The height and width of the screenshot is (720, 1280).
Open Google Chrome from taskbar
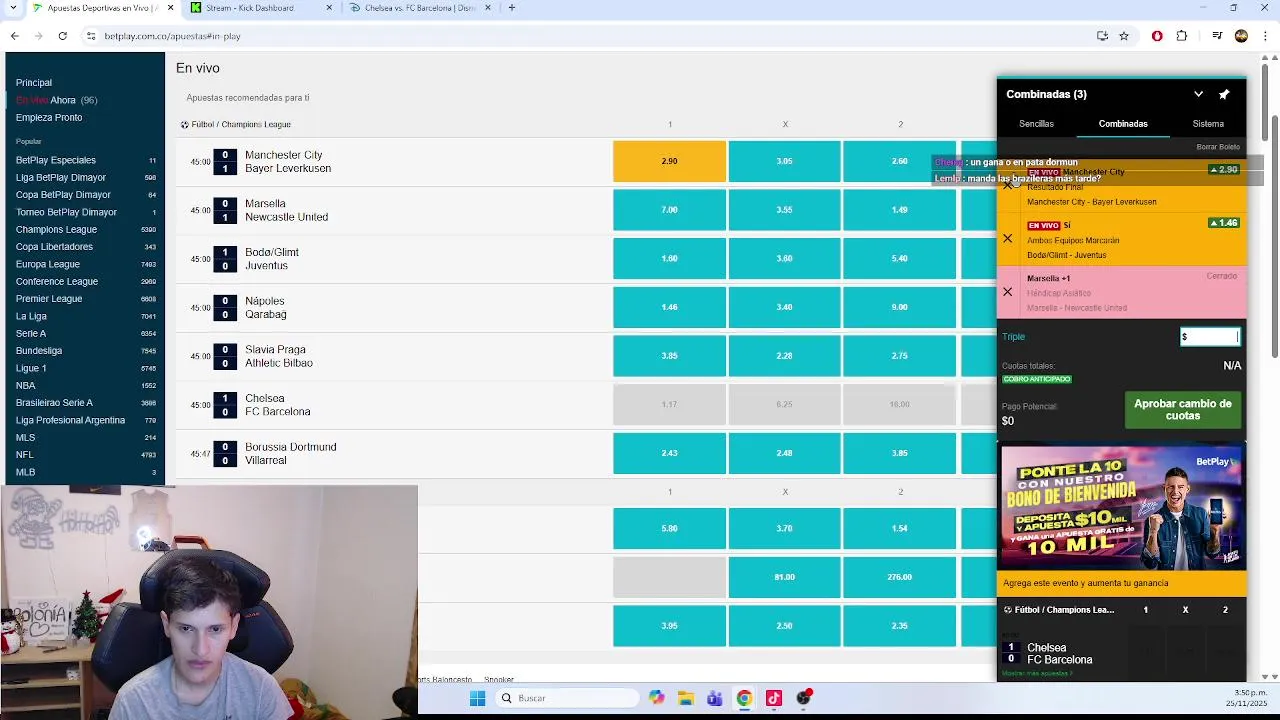click(x=744, y=698)
